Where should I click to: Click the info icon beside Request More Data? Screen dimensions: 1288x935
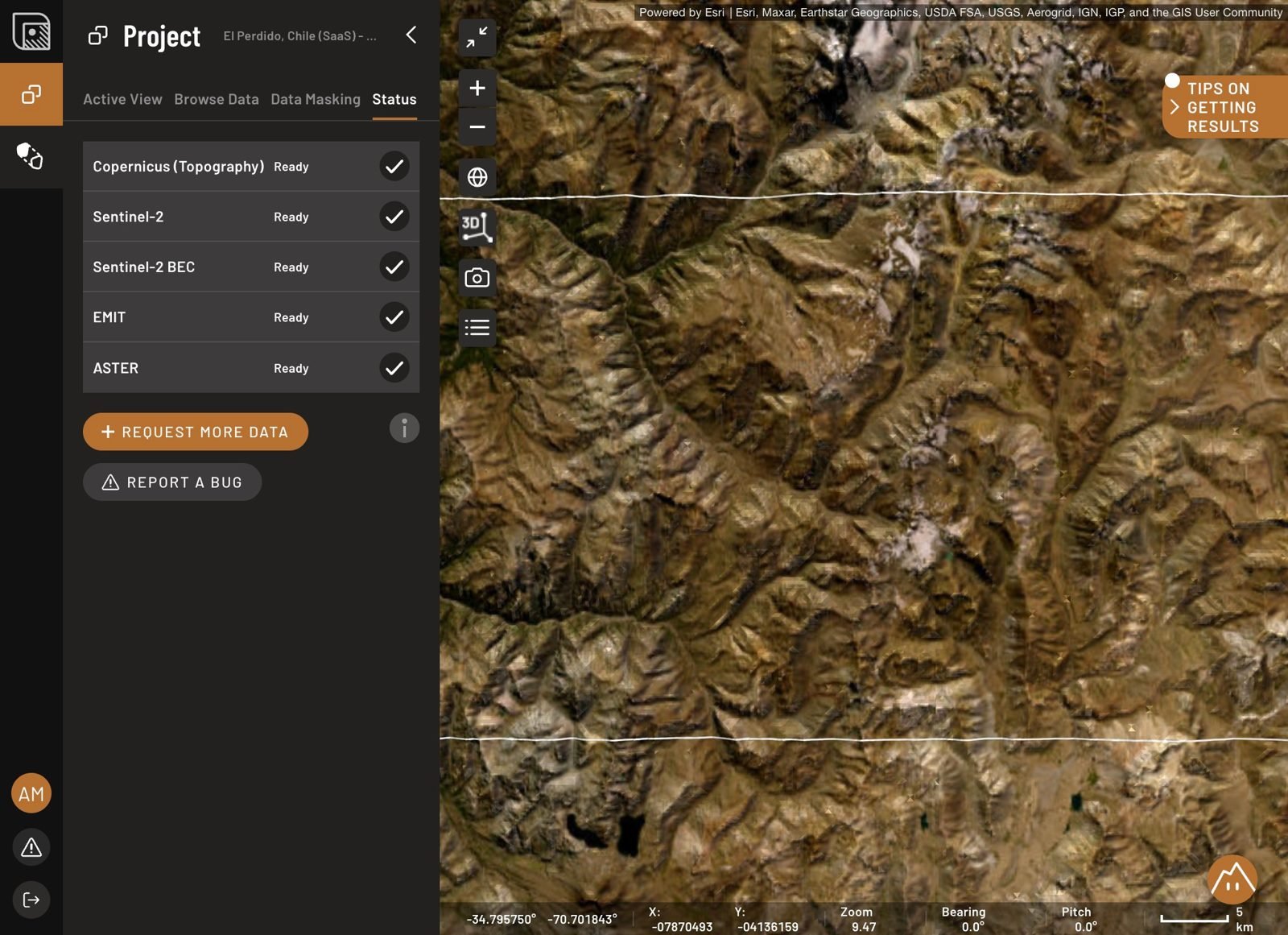[x=404, y=428]
